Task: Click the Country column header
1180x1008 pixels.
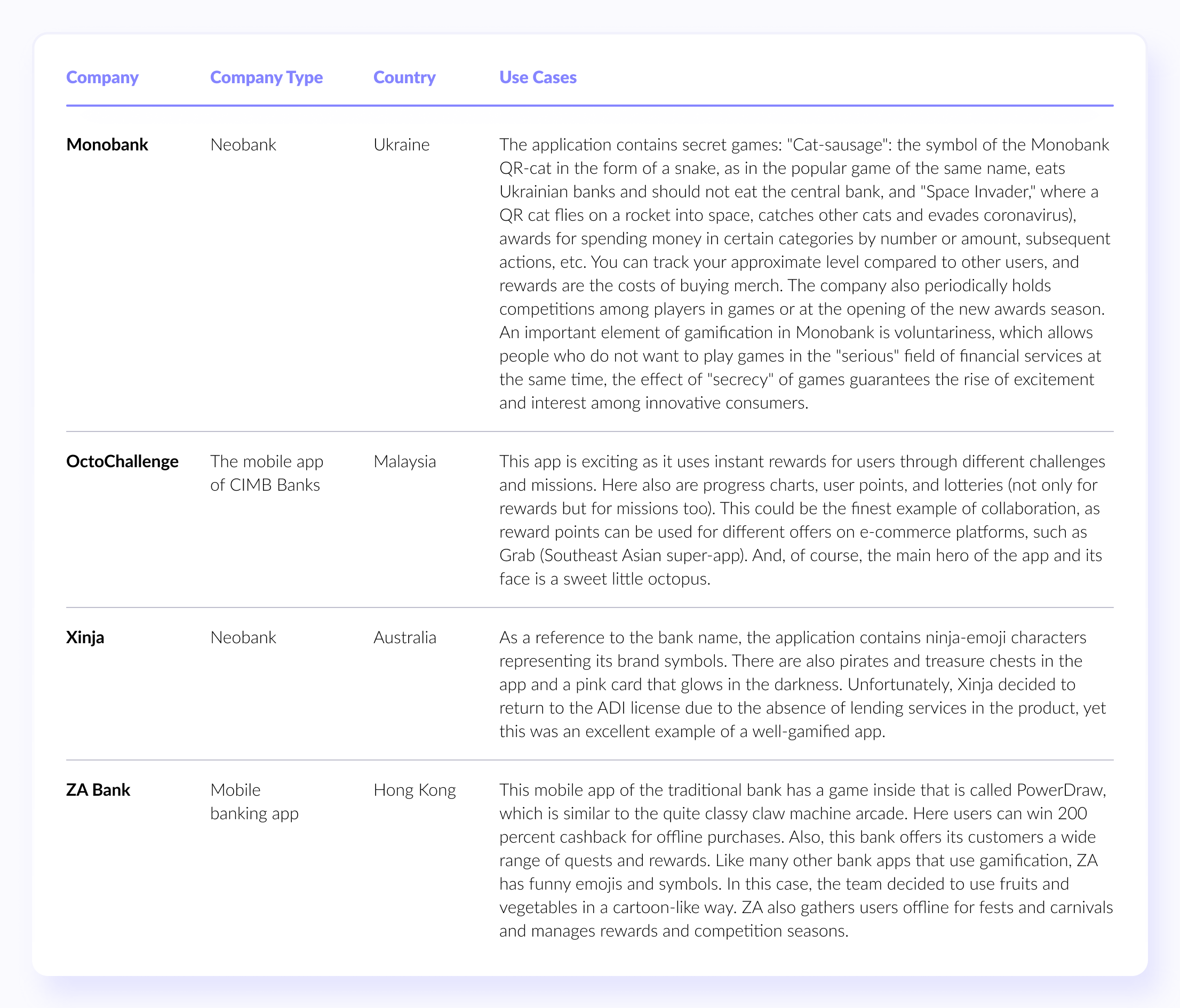Action: coord(404,77)
